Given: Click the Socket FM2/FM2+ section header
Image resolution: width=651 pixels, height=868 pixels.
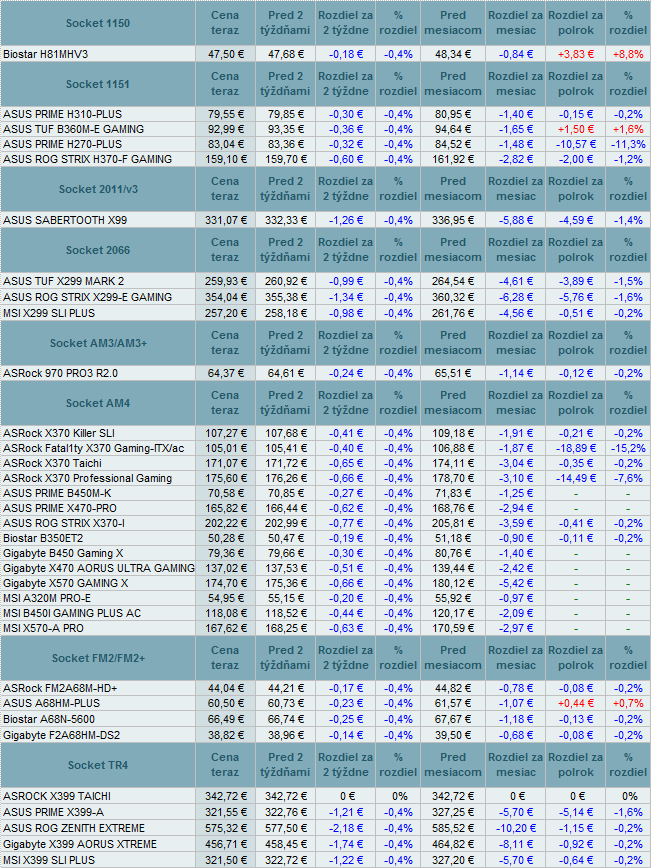Looking at the screenshot, I should [97, 658].
